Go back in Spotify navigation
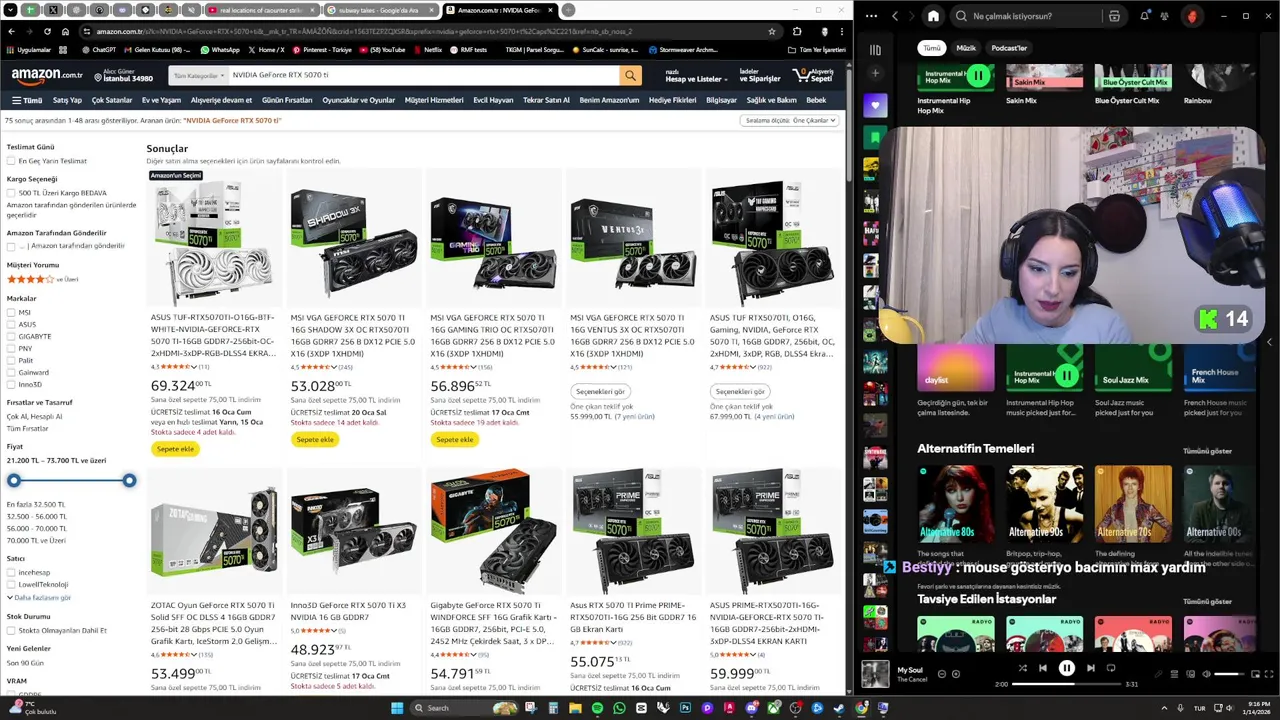This screenshot has height=720, width=1280. (x=895, y=16)
